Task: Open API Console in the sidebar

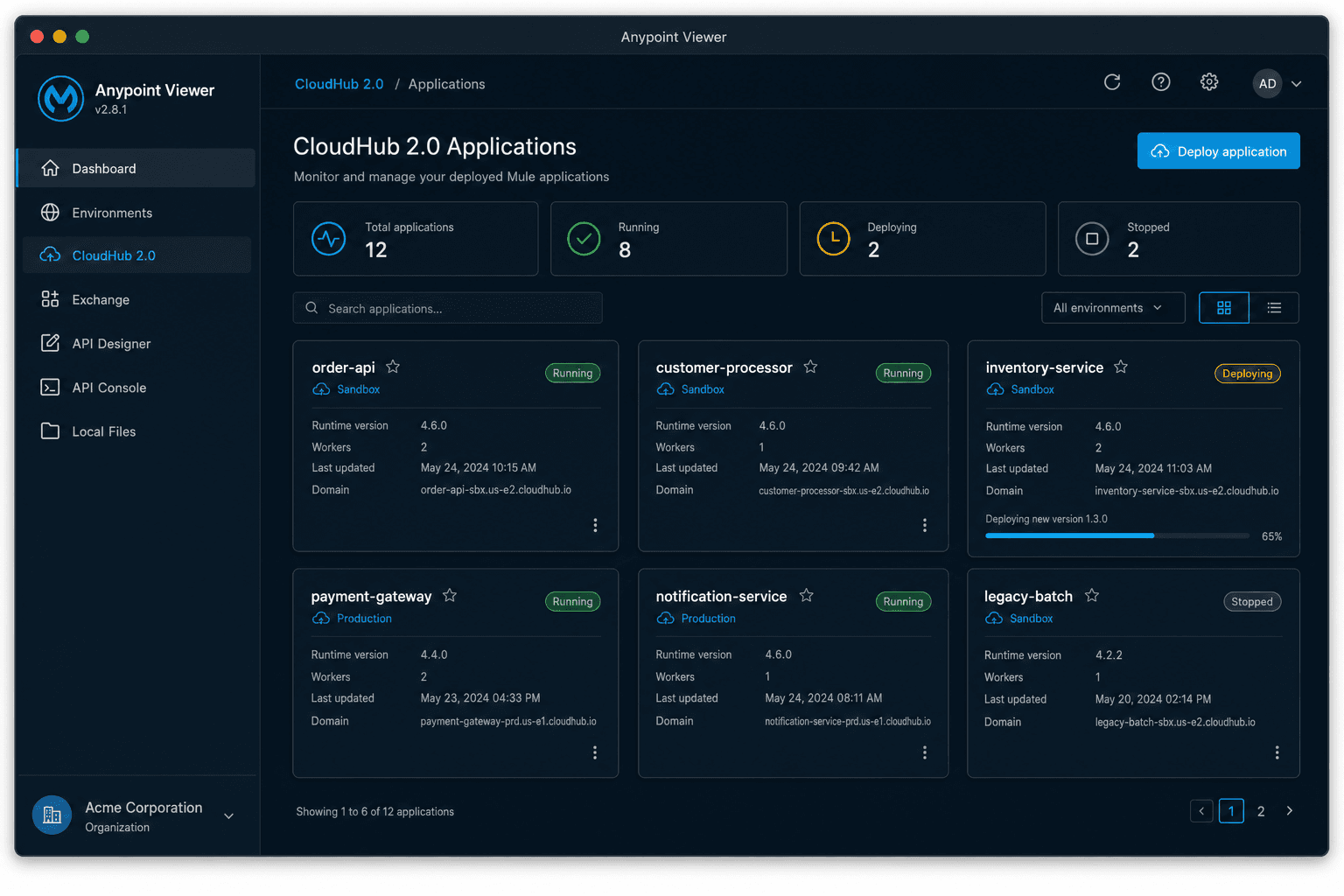Action: click(x=136, y=388)
